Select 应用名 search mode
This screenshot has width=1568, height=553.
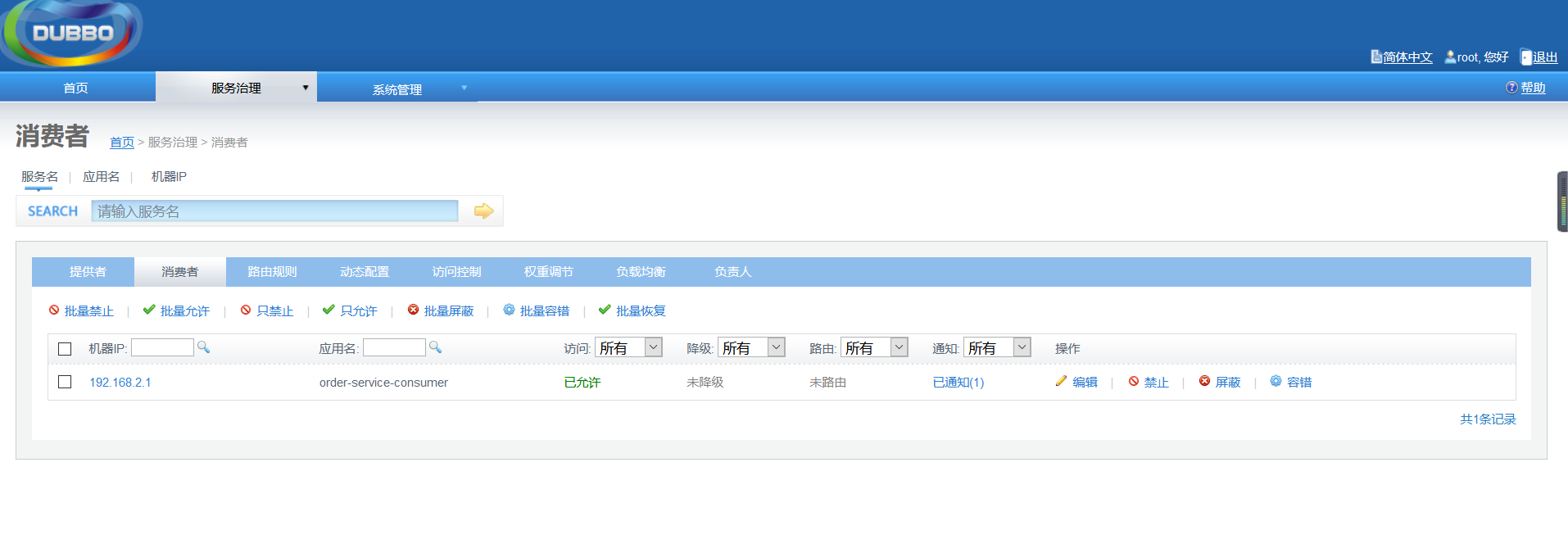(101, 177)
